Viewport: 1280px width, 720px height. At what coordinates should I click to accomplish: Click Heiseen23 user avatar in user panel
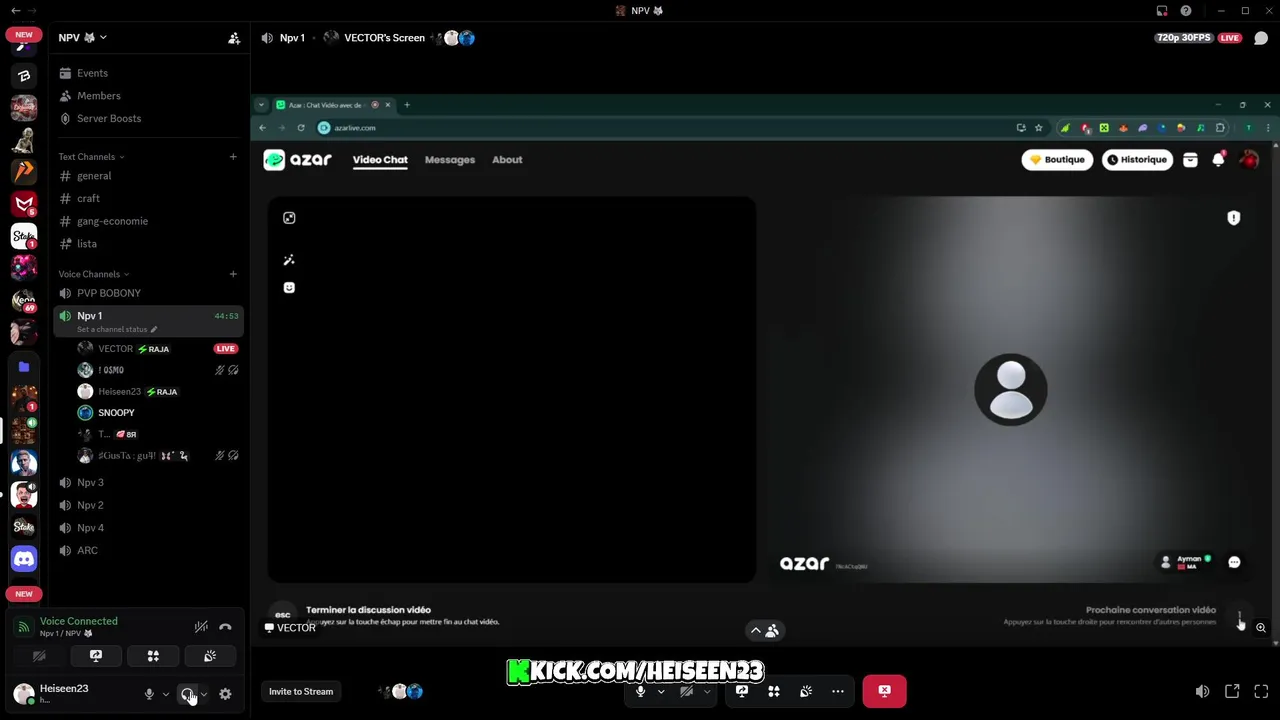[x=24, y=694]
